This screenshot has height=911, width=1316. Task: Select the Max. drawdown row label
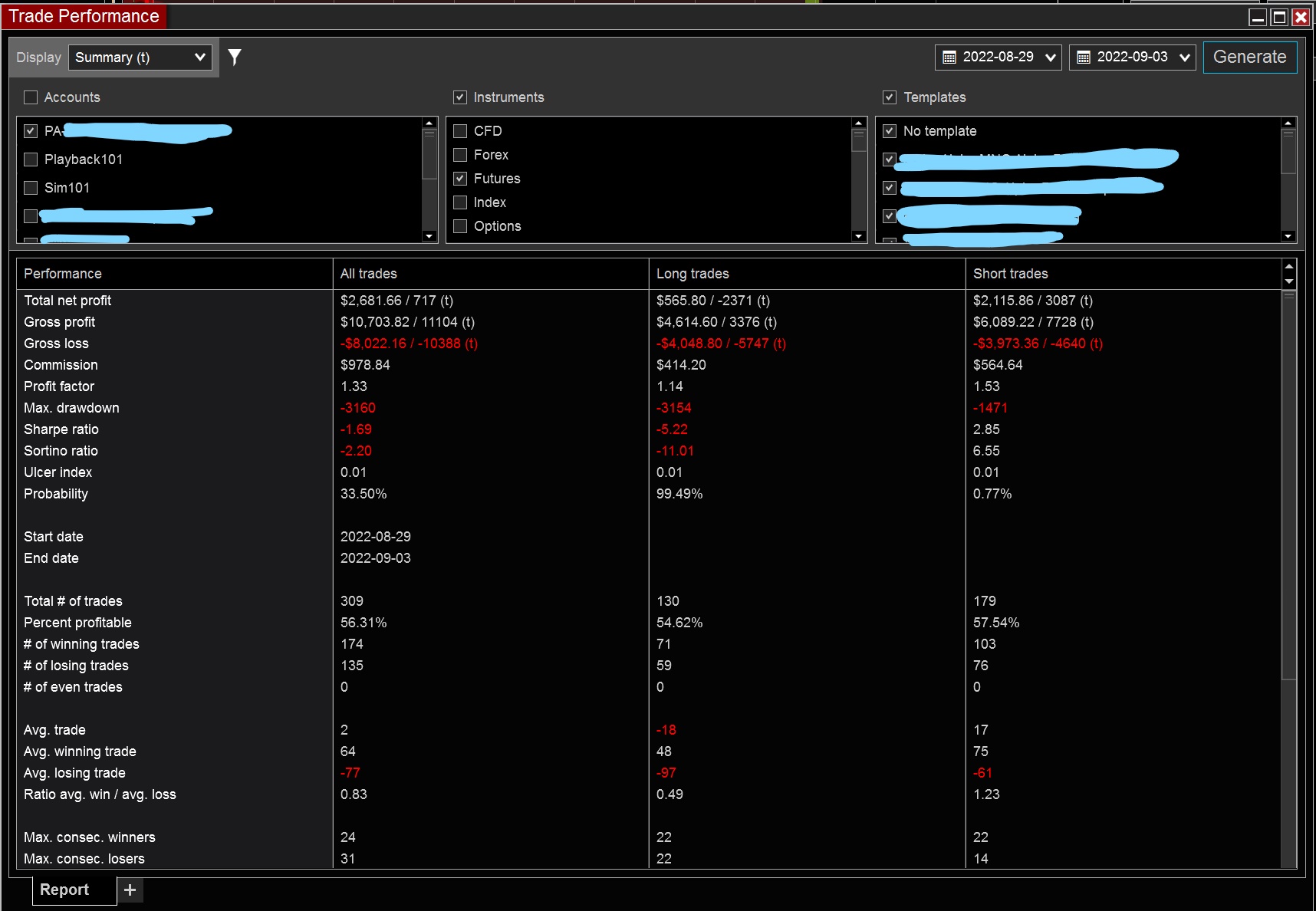coord(71,408)
